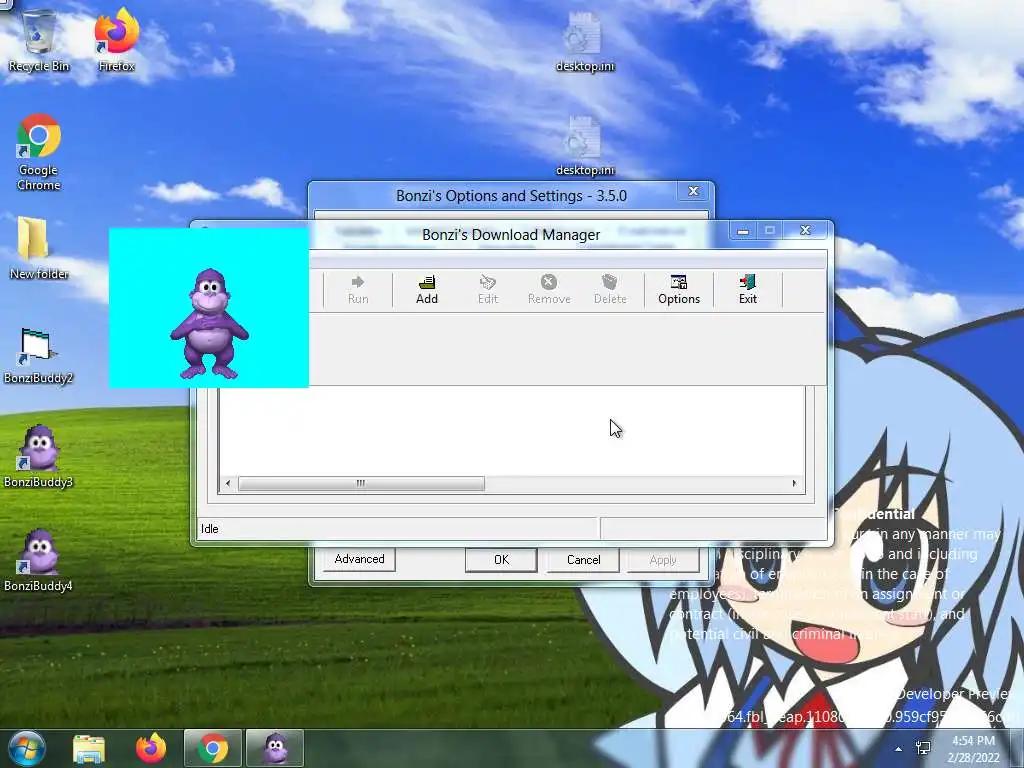Click Cancel in Bonzi's Options and Settings
This screenshot has width=1024, height=768.
(583, 560)
